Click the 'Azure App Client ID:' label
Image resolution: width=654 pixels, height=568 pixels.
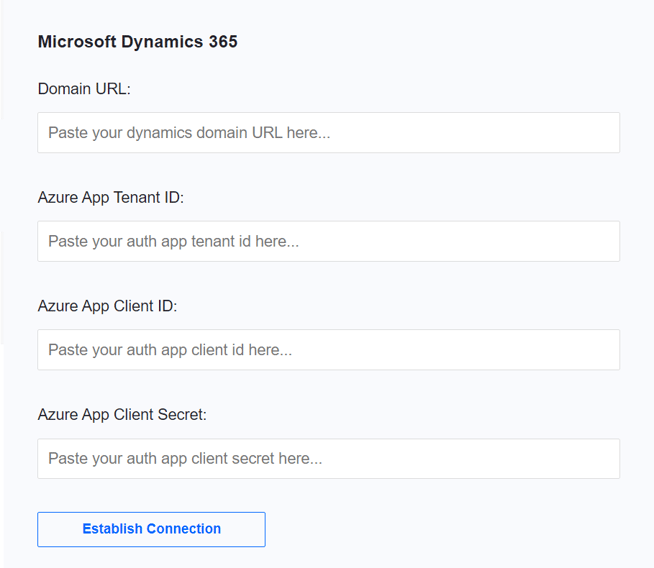tap(107, 306)
